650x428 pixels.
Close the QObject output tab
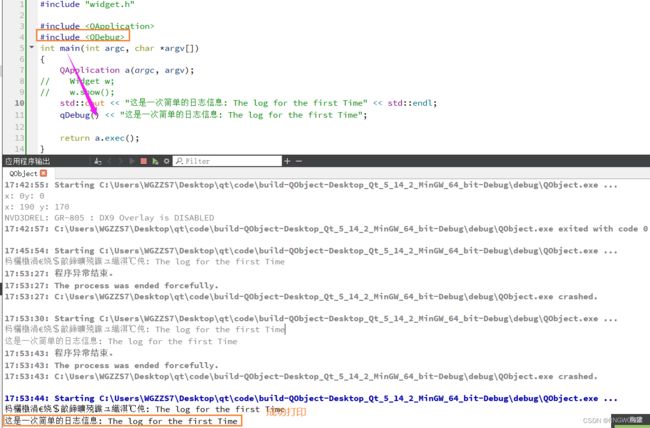pos(44,173)
